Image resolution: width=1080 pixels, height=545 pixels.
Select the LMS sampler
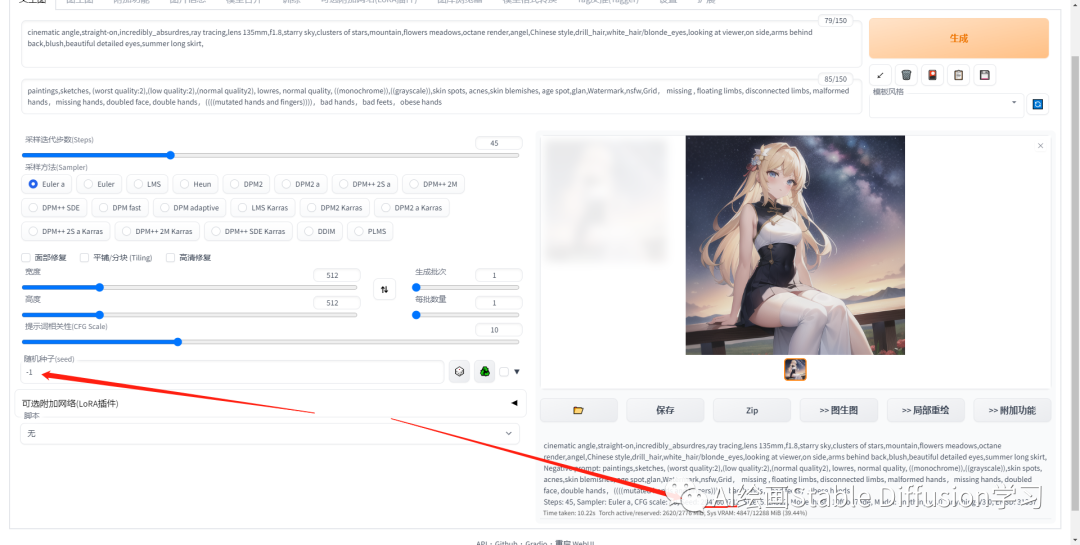pos(147,184)
